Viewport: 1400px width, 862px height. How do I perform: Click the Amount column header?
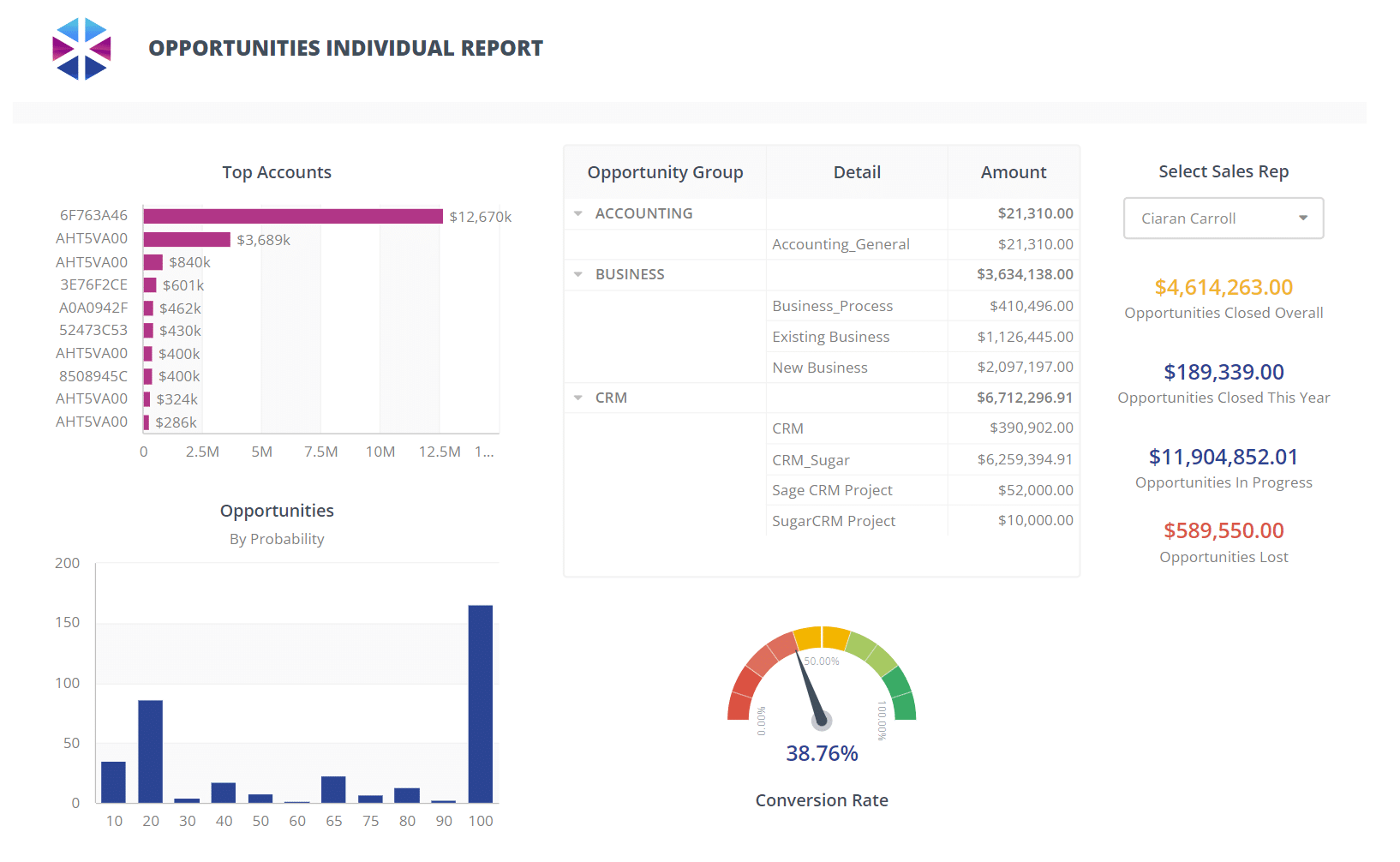1013,172
